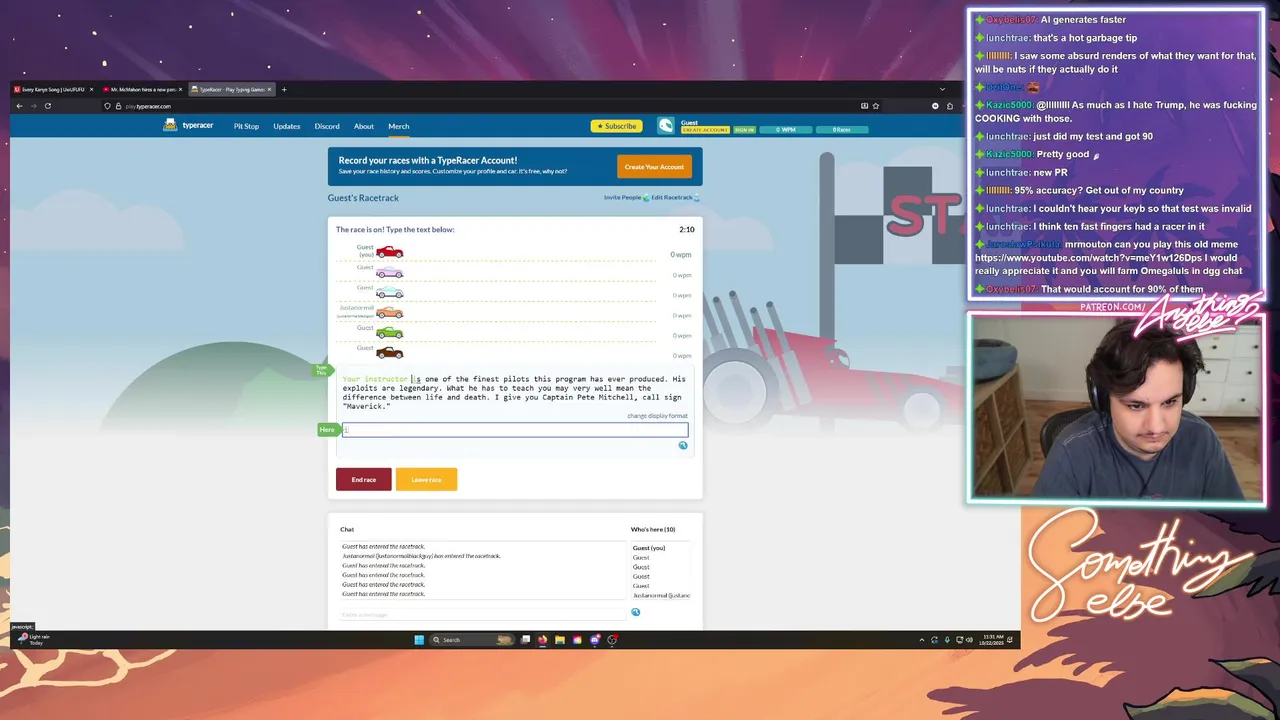This screenshot has height=720, width=1280.
Task: Click the chat message input field
Action: 482,614
